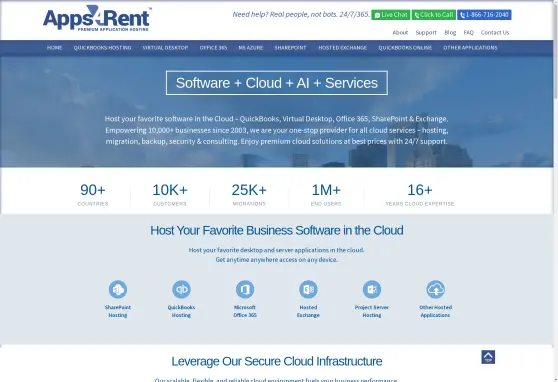Select QuickBooks Online menu item
Image resolution: width=558 pixels, height=382 pixels.
point(405,48)
